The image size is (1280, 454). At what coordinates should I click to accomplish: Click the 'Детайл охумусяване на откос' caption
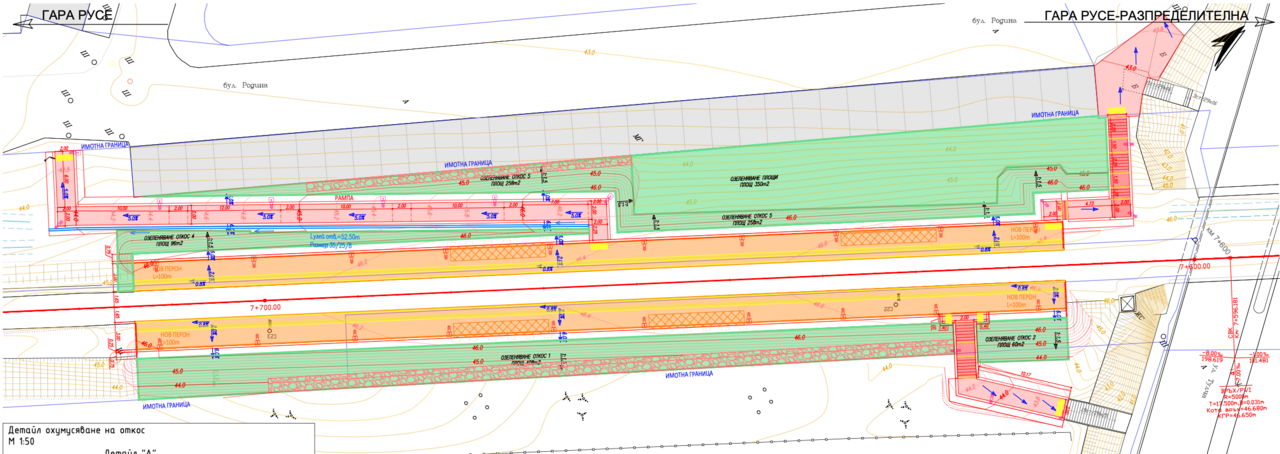click(x=78, y=429)
